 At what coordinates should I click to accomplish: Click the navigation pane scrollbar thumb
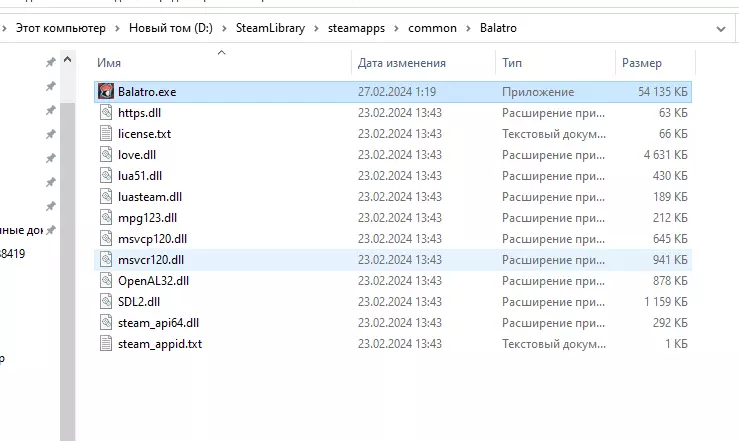click(67, 271)
